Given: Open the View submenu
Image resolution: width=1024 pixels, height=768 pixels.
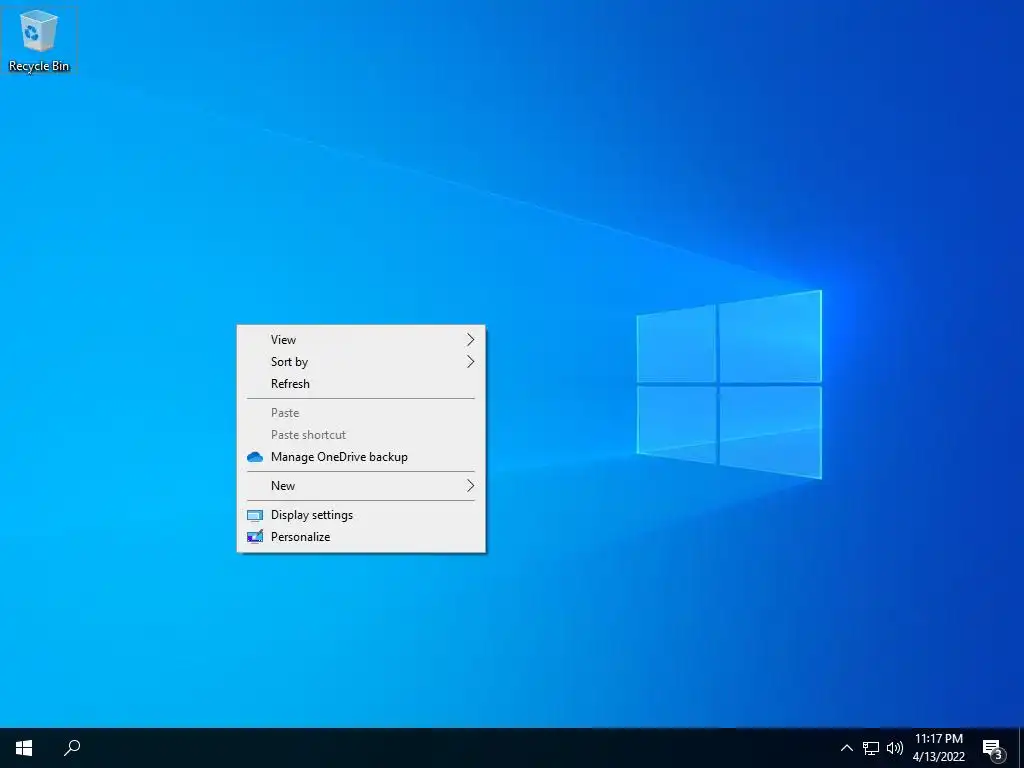Looking at the screenshot, I should pyautogui.click(x=361, y=340).
